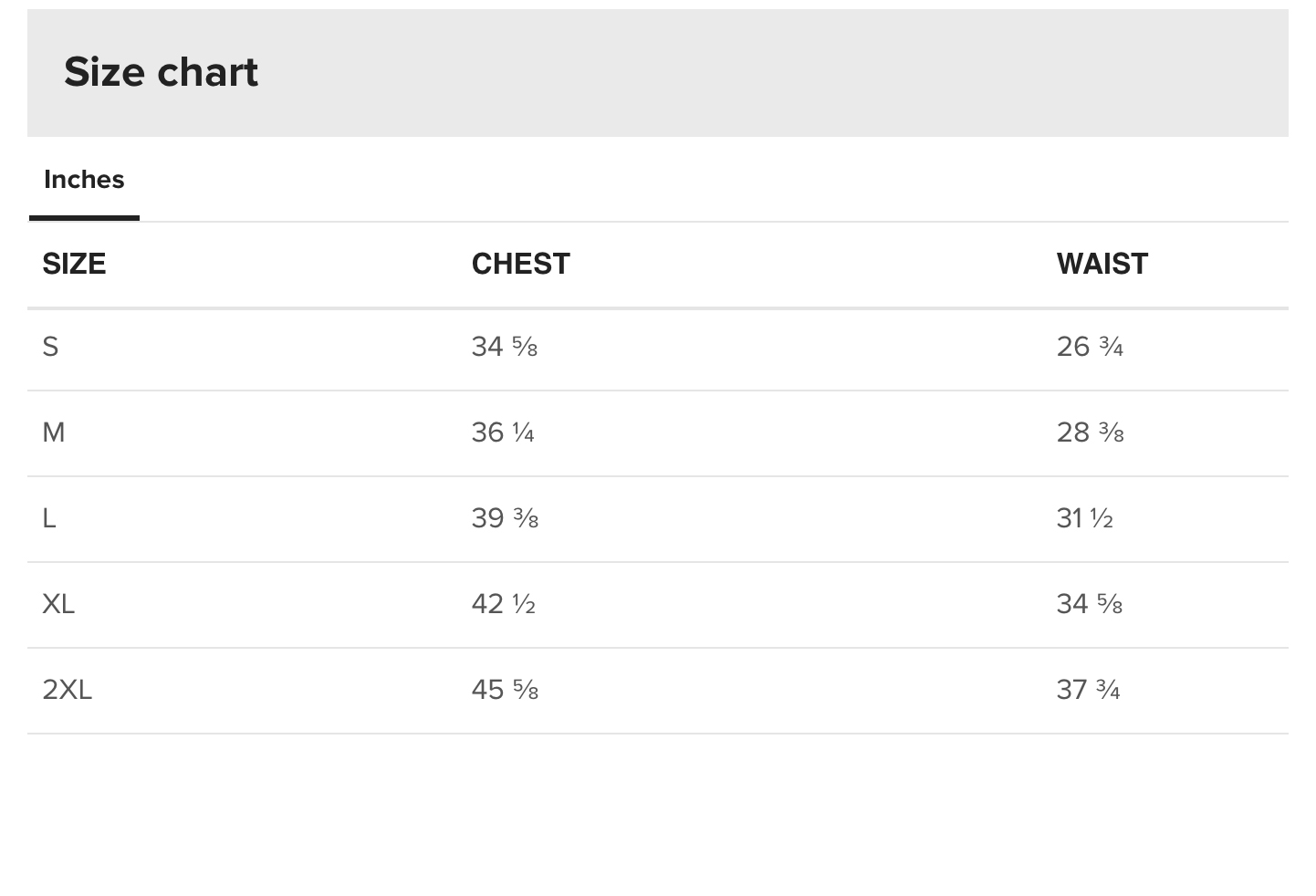Select the 2XL size row label
Screen dimensions: 1316x896
[68, 690]
